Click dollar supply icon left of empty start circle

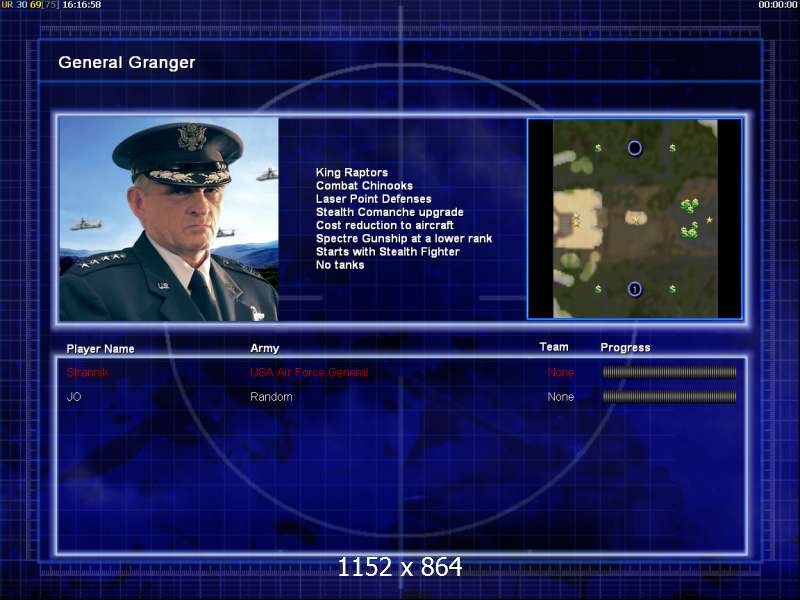click(x=598, y=148)
